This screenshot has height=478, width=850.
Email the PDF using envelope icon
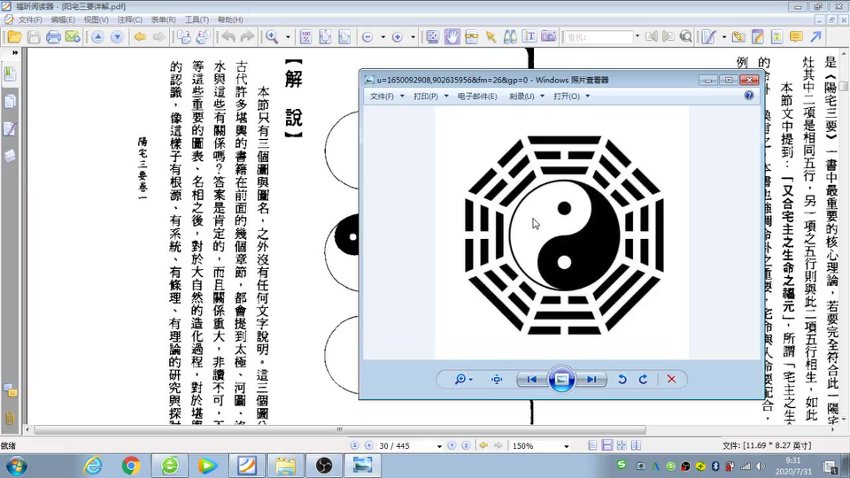(x=72, y=37)
